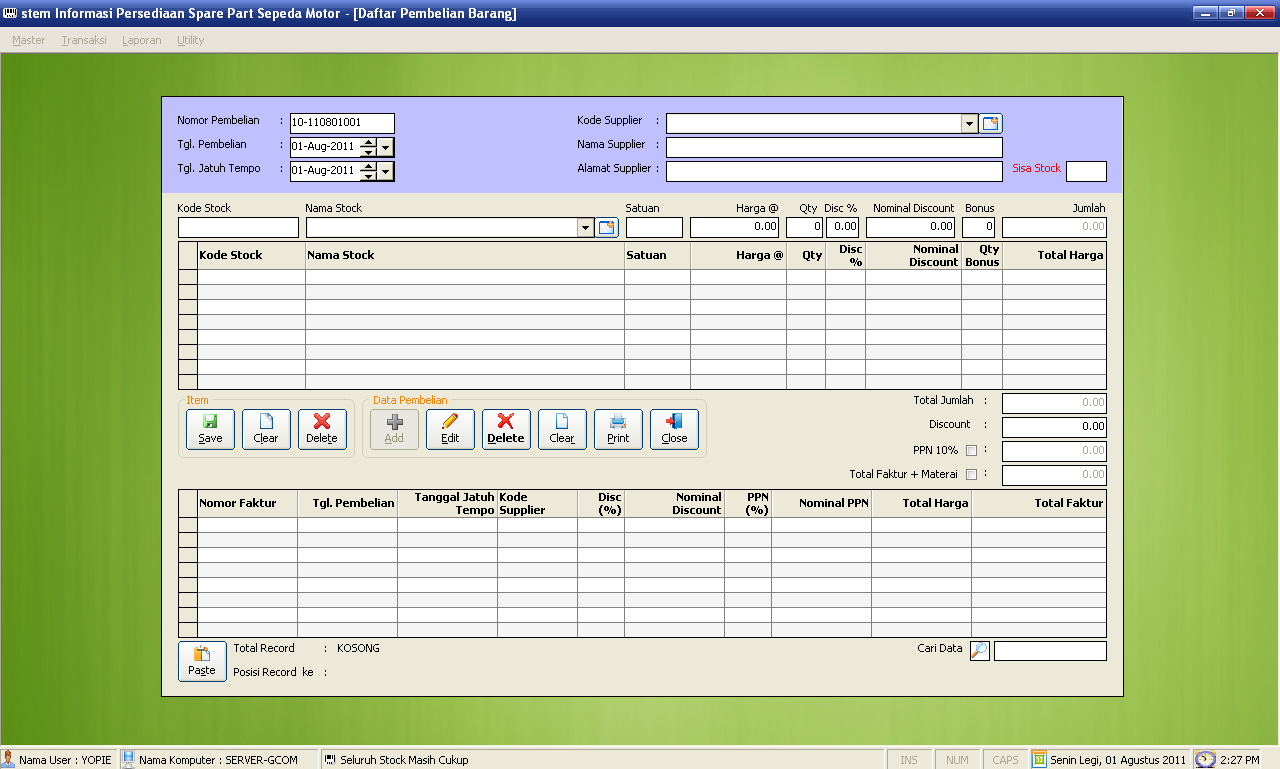1280x769 pixels.
Task: Click Delete in the Data Pembelian group
Action: pyautogui.click(x=506, y=429)
